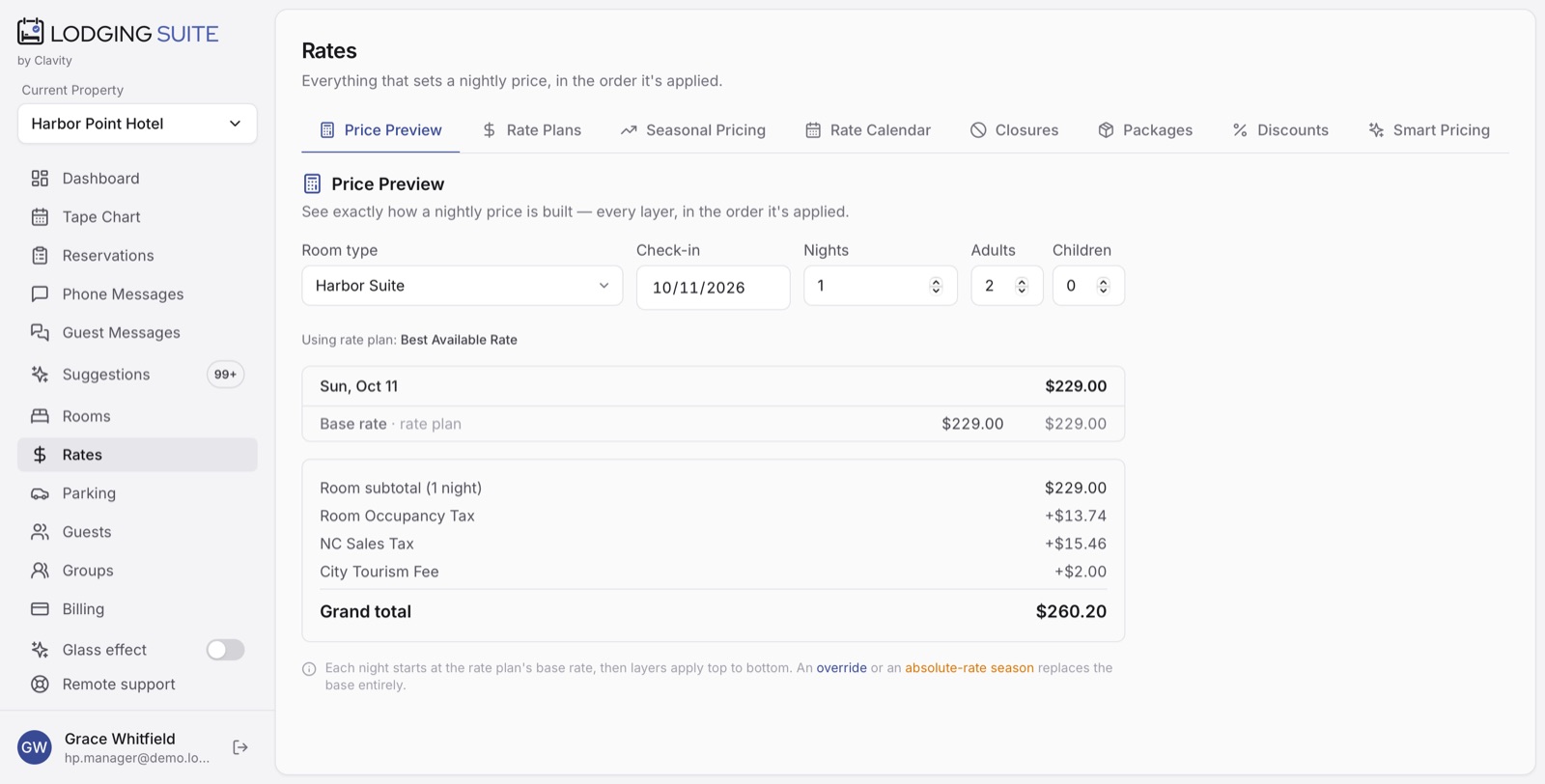Click the City Tourism Fee line
This screenshot has height=784, width=1545.
coord(713,573)
